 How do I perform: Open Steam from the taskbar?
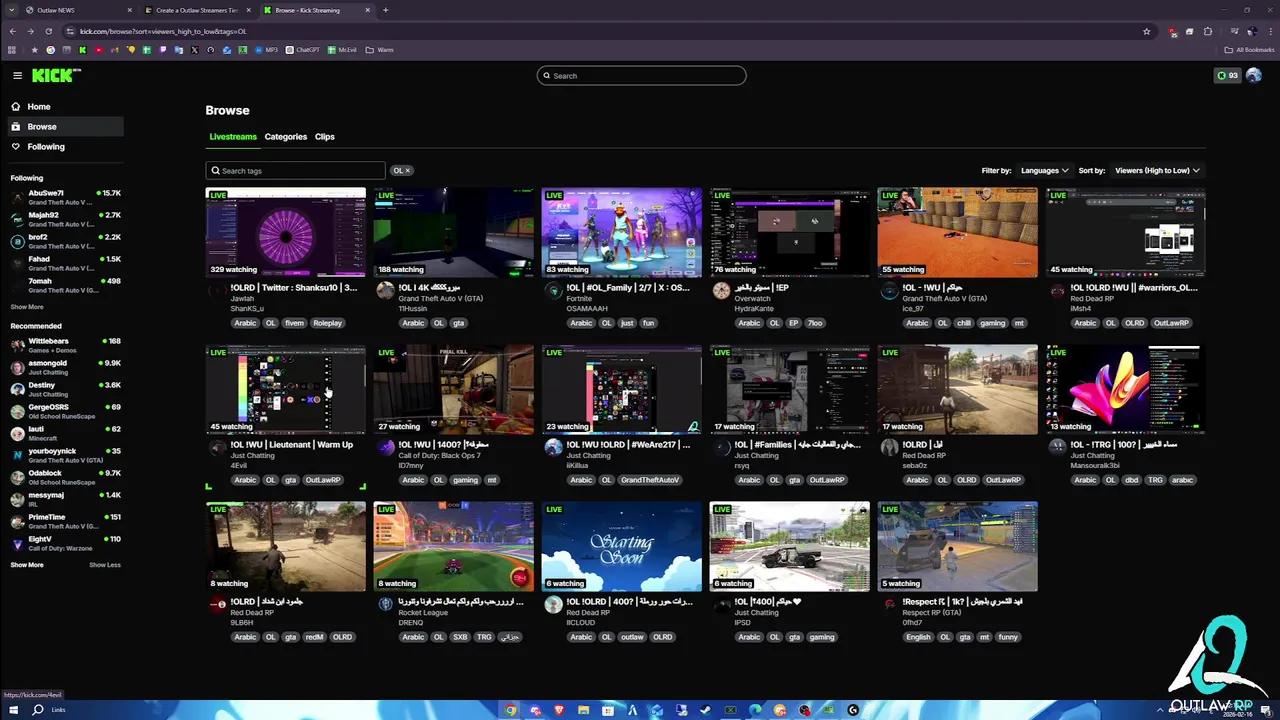[x=706, y=710]
